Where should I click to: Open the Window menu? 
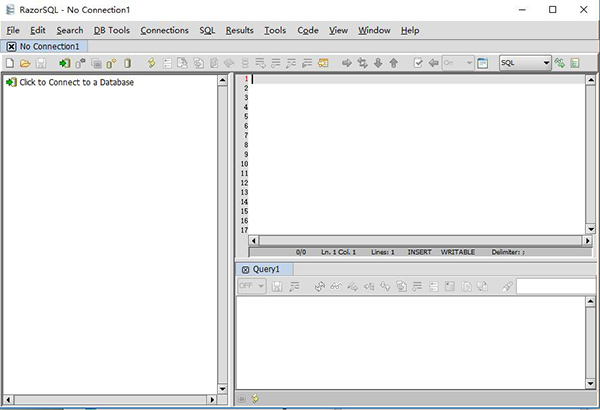coord(374,30)
